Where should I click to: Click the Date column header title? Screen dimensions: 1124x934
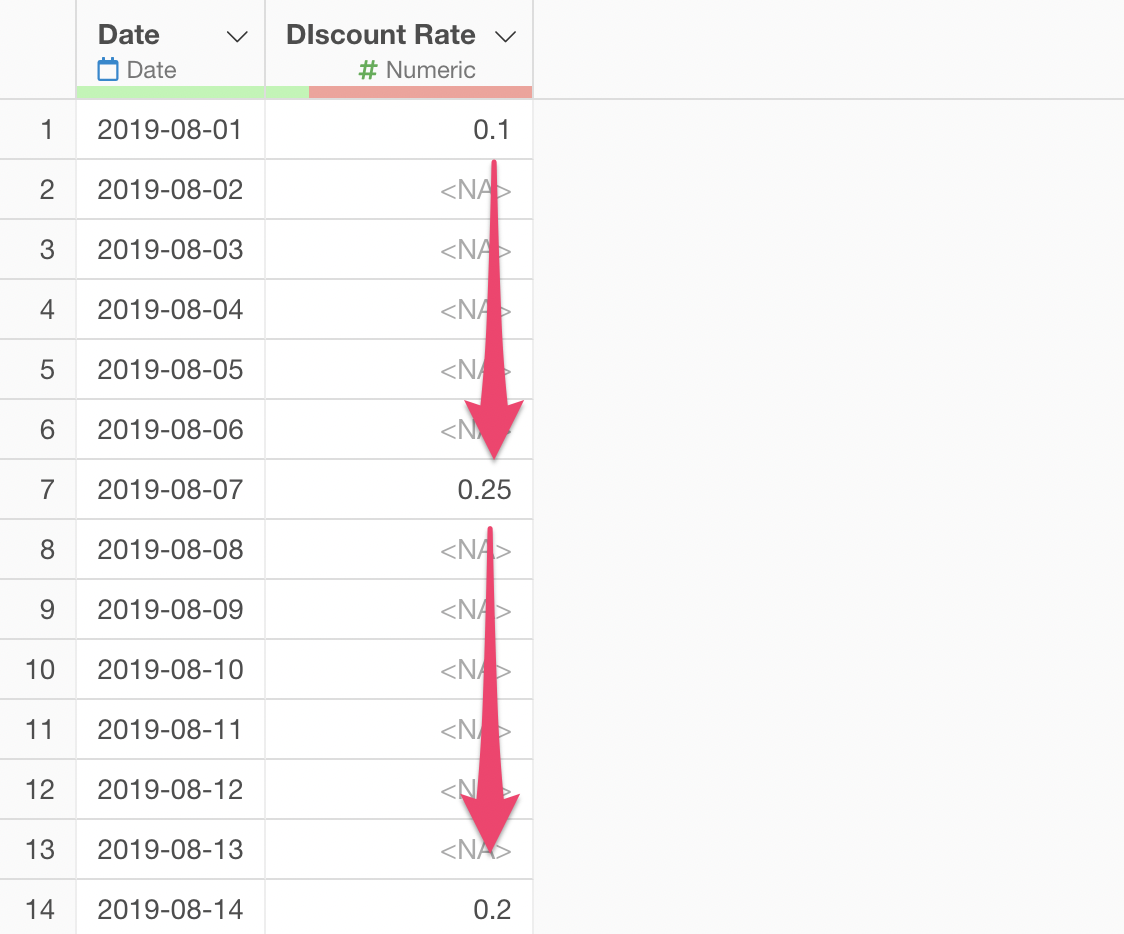coord(129,34)
